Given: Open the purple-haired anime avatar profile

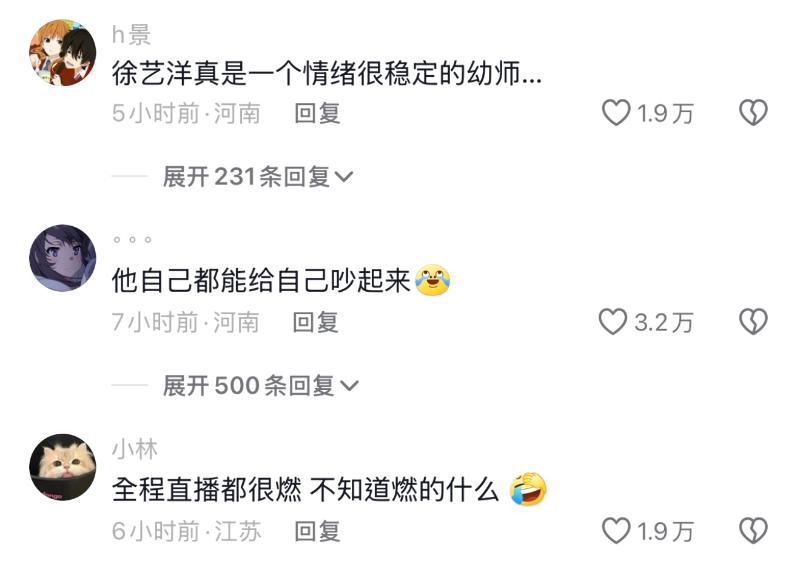Looking at the screenshot, I should [63, 258].
